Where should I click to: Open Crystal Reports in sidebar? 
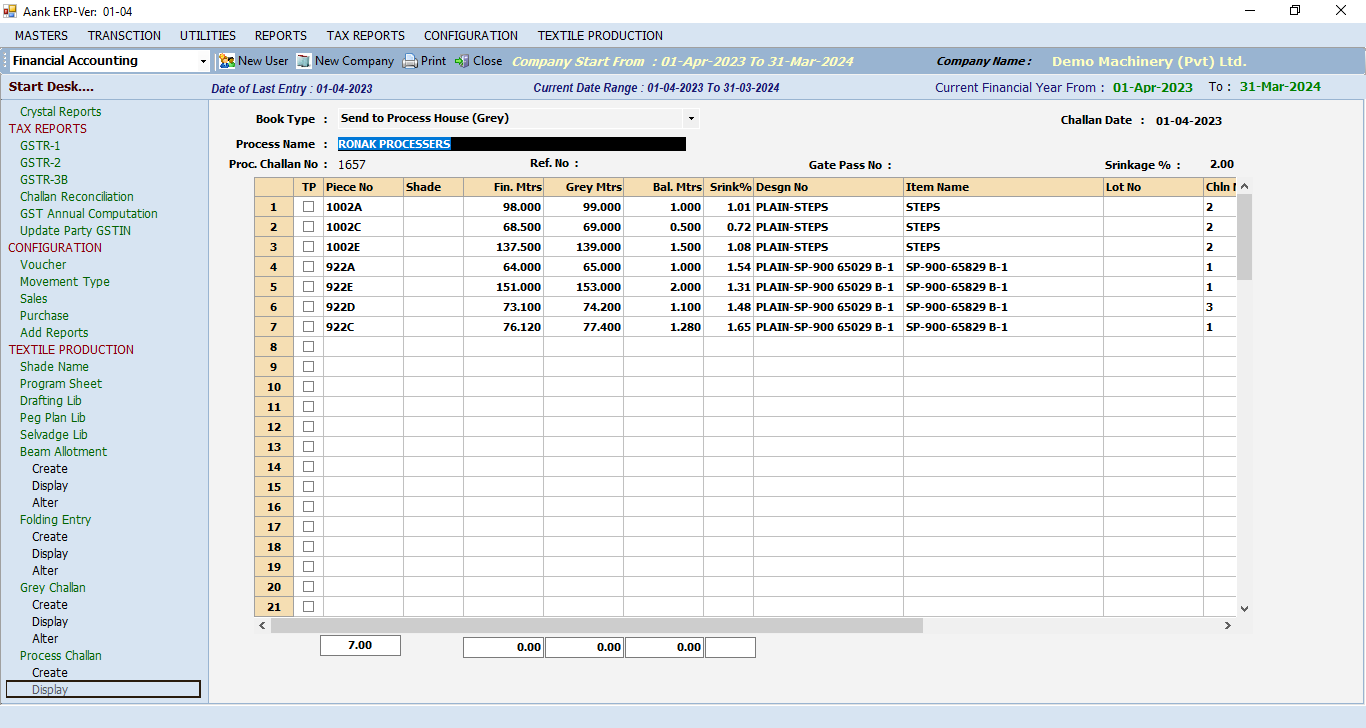pyautogui.click(x=61, y=112)
